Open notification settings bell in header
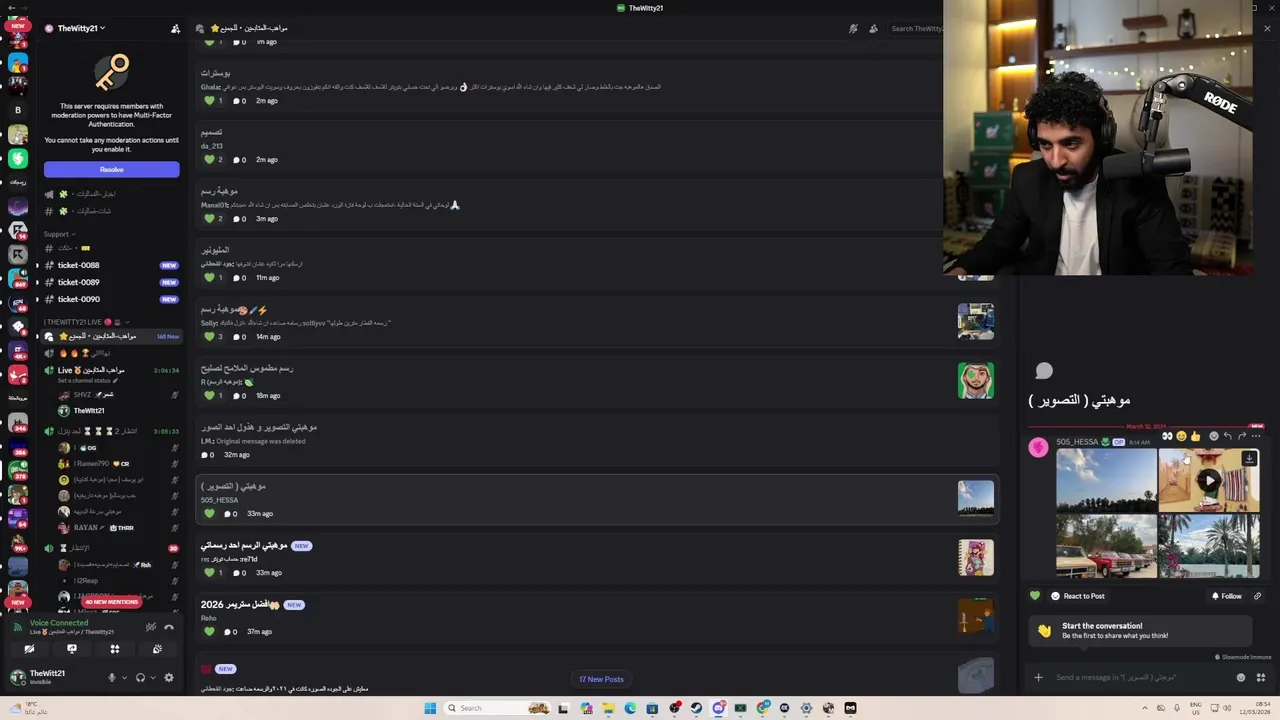Viewport: 1280px width, 720px height. (853, 28)
